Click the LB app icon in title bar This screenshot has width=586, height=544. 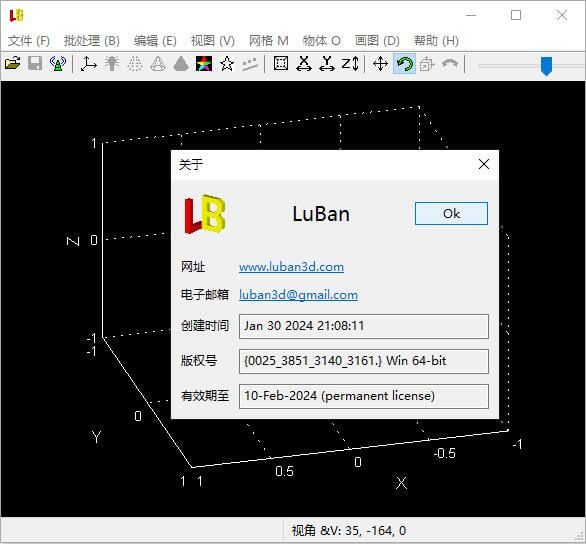(16, 15)
